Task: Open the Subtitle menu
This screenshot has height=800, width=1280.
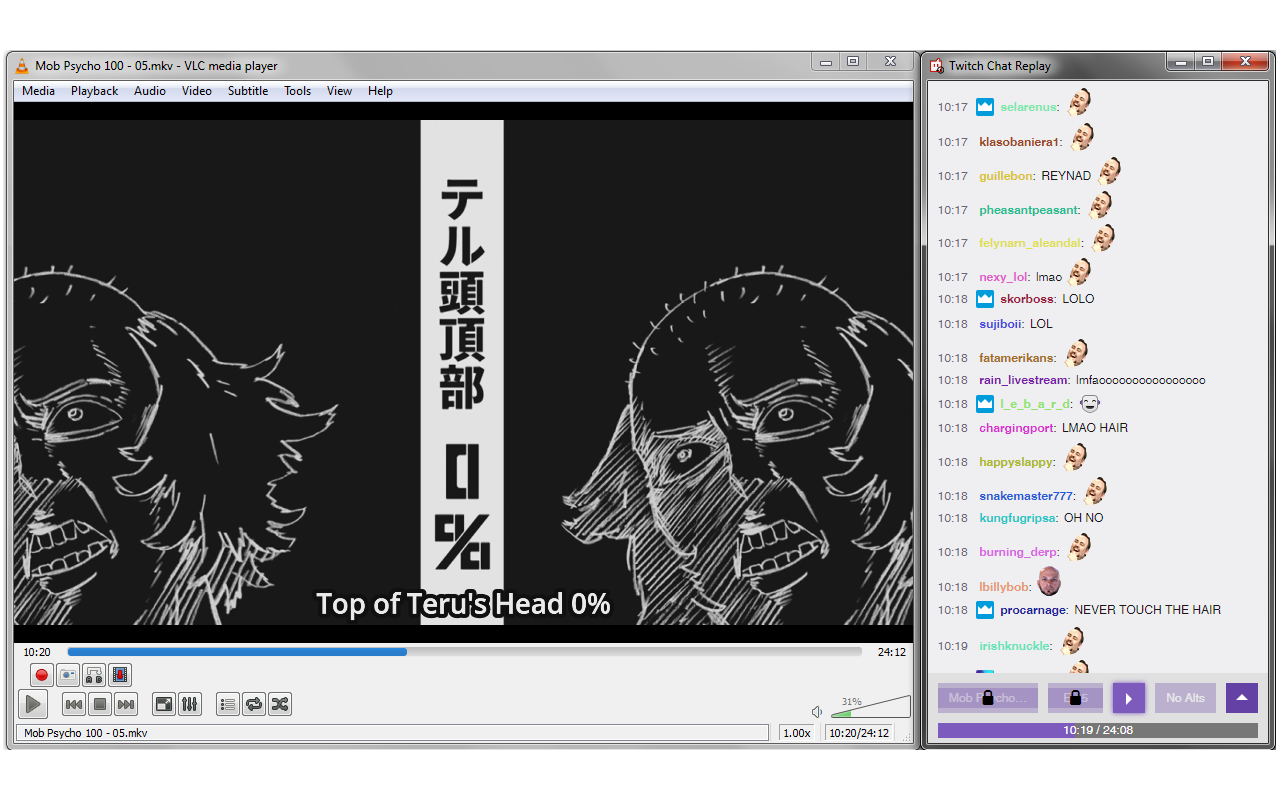Action: 248,91
